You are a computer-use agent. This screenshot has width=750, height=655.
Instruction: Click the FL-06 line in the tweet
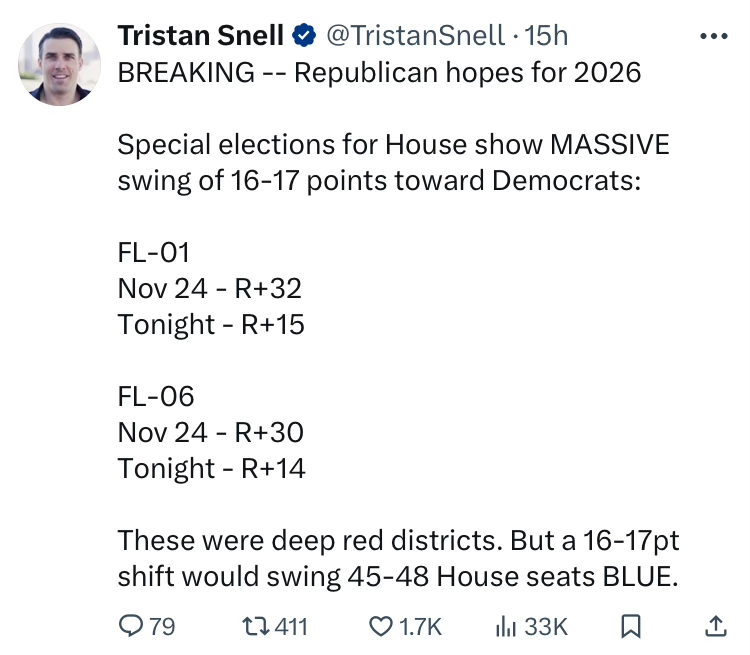tap(156, 396)
